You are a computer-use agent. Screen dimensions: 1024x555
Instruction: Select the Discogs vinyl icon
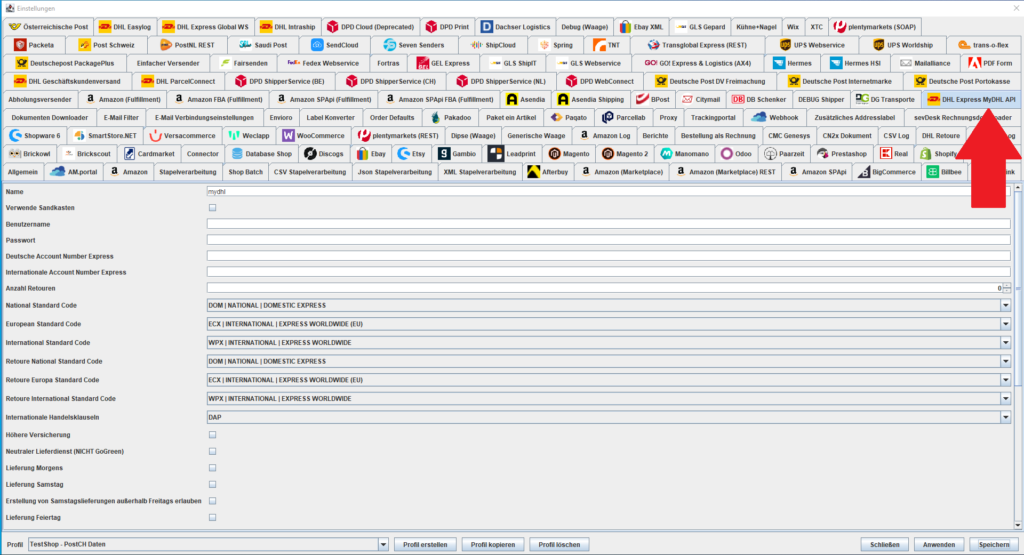coord(310,153)
